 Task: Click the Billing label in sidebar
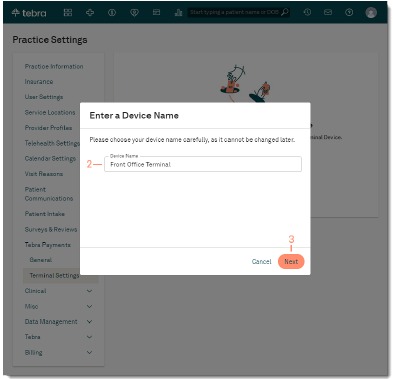tap(33, 352)
